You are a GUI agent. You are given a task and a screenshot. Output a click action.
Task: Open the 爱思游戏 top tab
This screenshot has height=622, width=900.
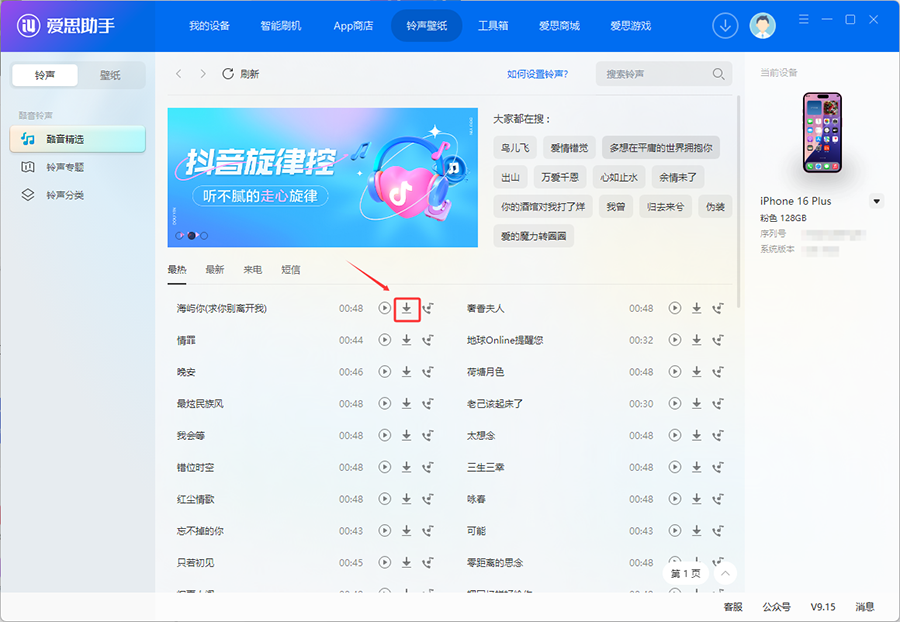click(x=630, y=26)
